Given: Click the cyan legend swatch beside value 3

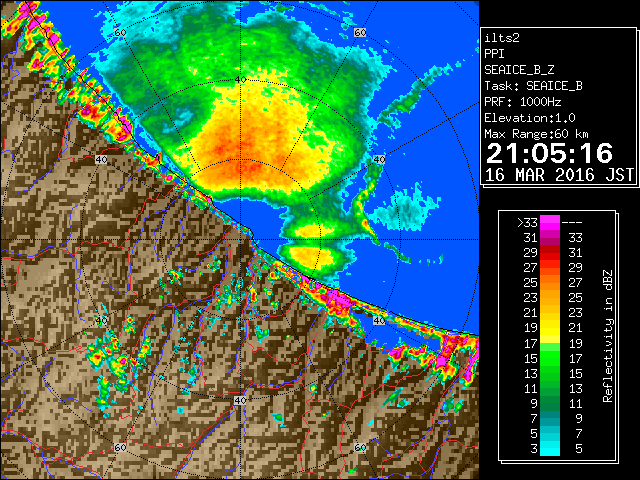Looking at the screenshot, I should 550,448.
